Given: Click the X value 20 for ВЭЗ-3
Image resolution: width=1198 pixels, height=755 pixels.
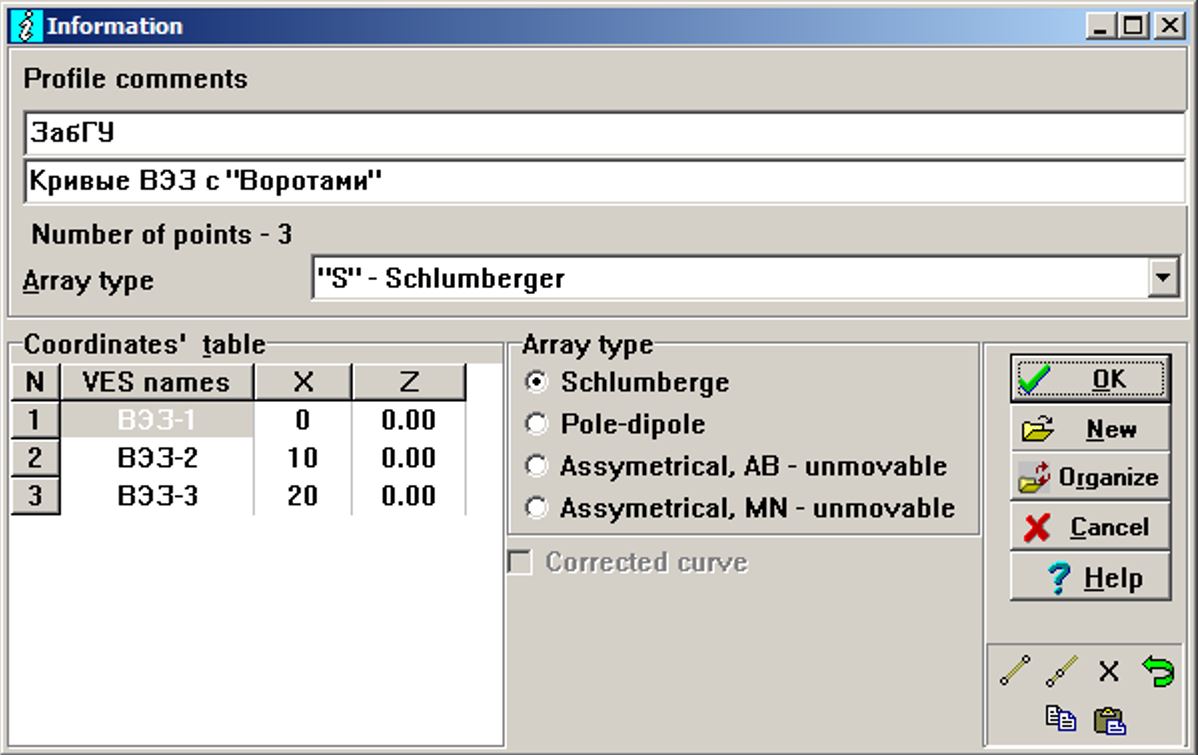Looking at the screenshot, I should [x=303, y=496].
